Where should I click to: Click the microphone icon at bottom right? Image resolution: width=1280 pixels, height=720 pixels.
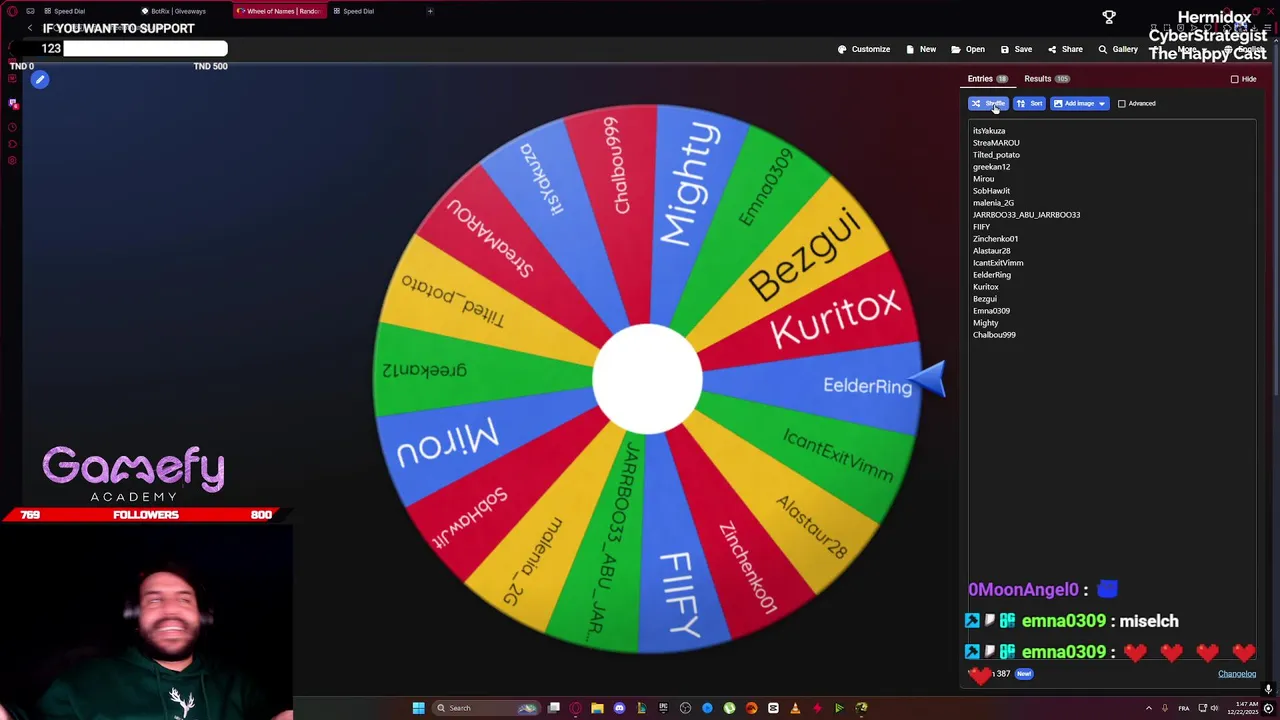1268,689
